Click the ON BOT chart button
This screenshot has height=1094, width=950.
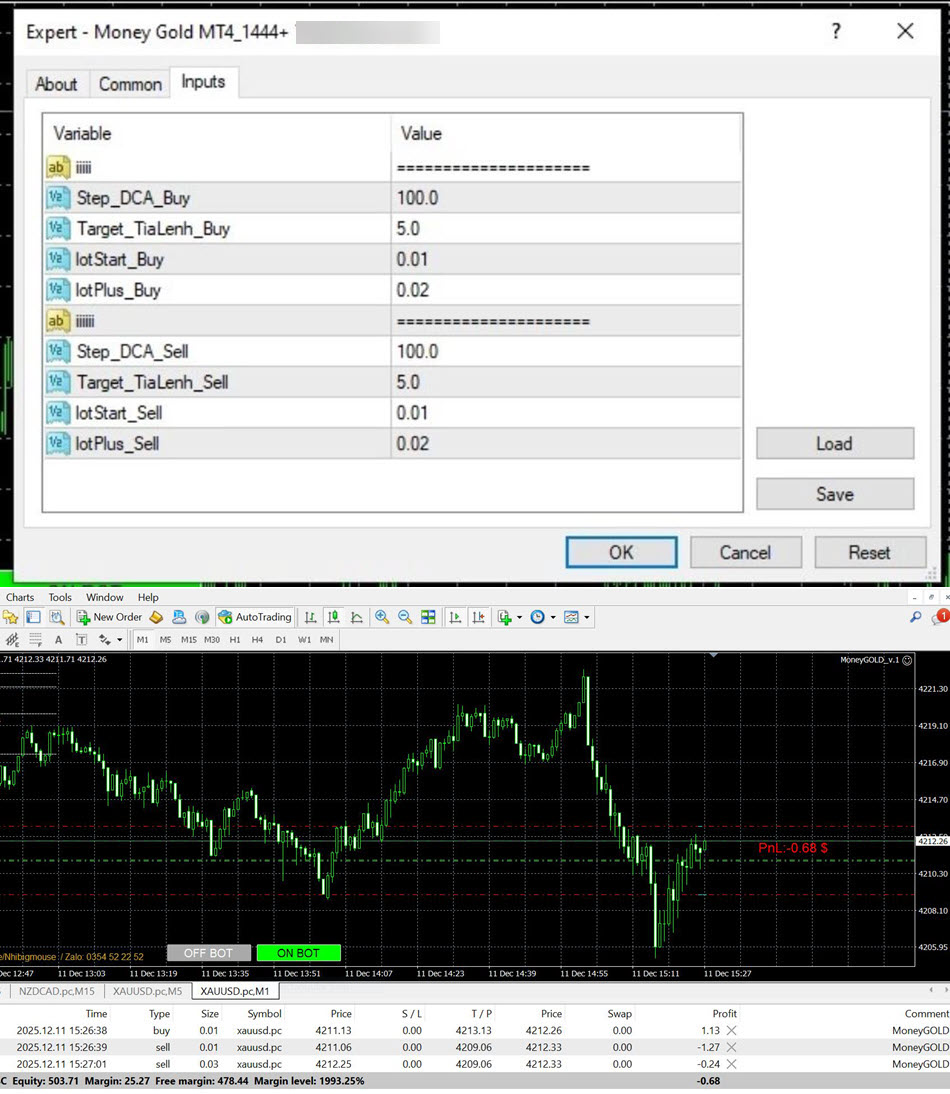click(x=299, y=953)
